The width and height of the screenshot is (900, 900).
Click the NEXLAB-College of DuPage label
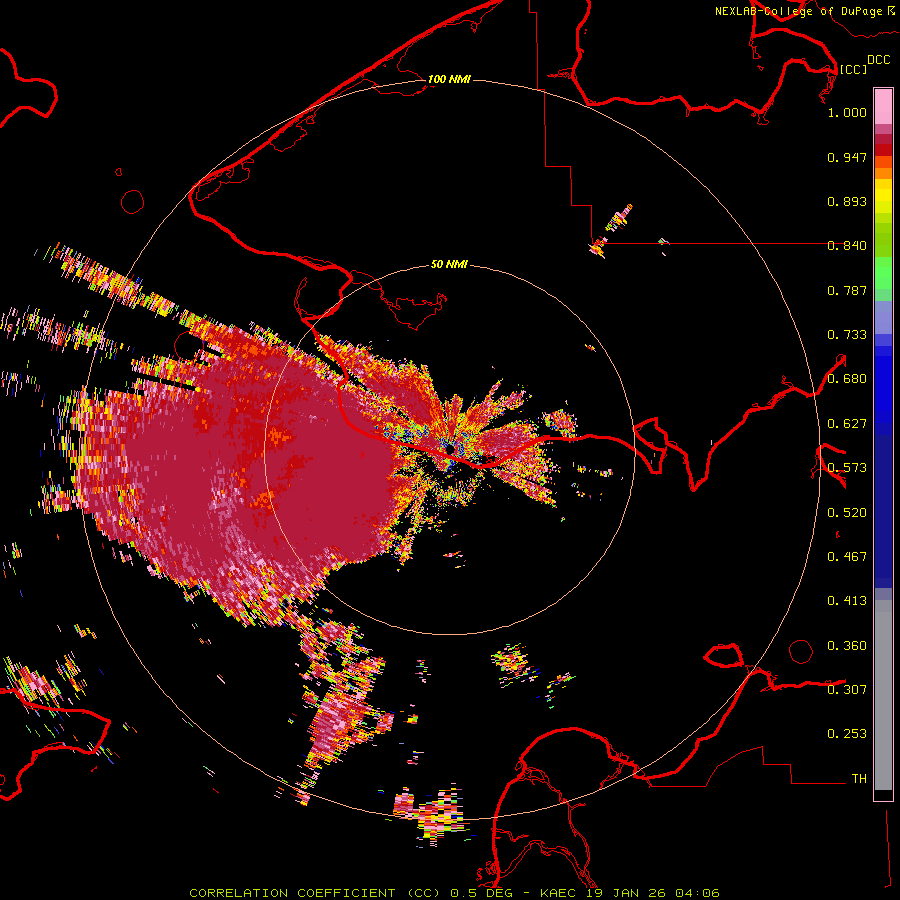[x=798, y=11]
